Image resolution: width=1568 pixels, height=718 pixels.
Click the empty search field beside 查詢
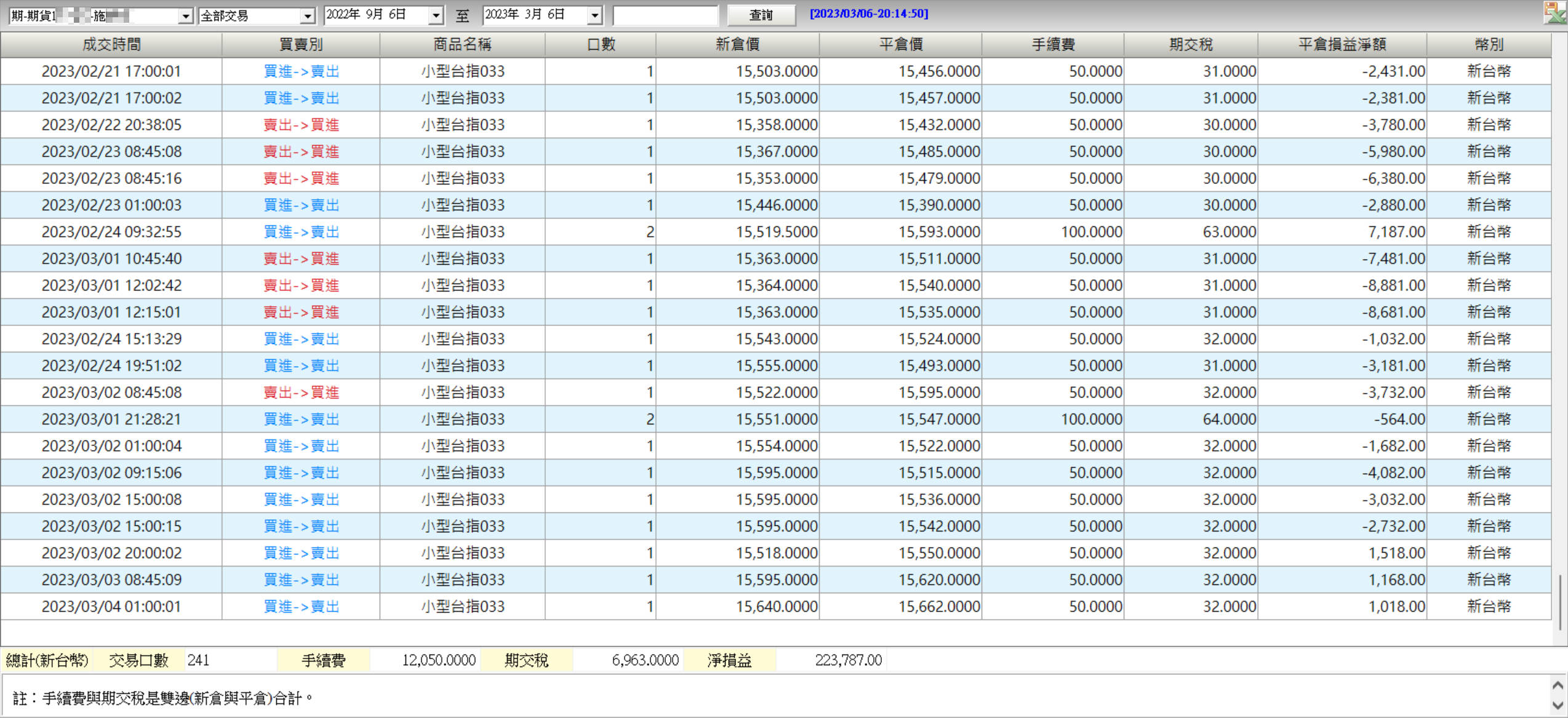(665, 15)
